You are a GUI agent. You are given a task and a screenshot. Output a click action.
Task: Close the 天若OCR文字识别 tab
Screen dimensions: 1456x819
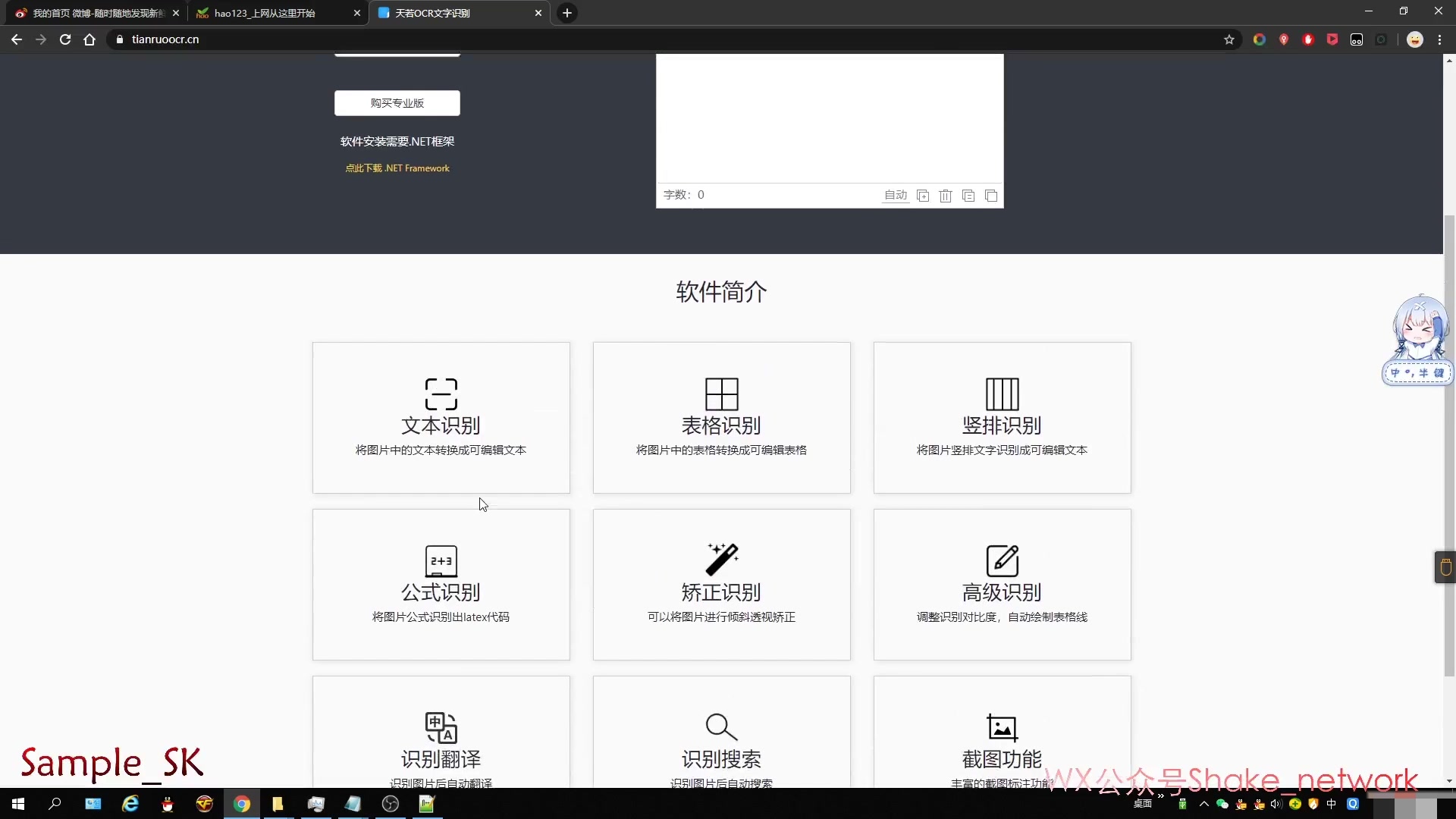tap(538, 13)
